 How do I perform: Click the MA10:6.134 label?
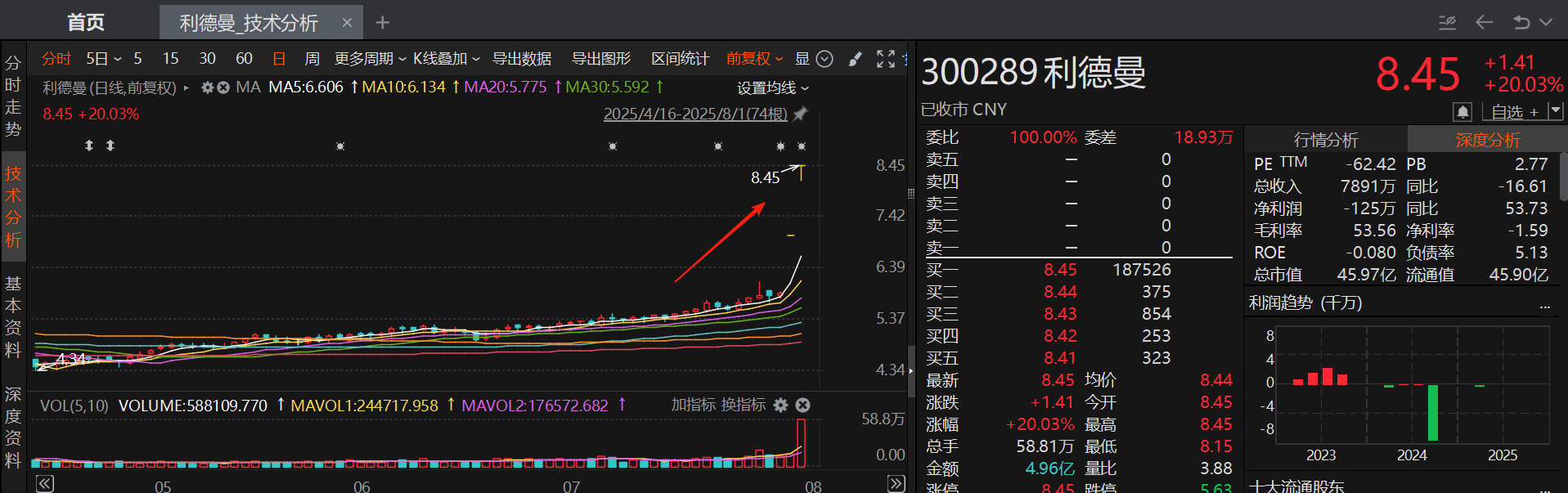point(404,87)
